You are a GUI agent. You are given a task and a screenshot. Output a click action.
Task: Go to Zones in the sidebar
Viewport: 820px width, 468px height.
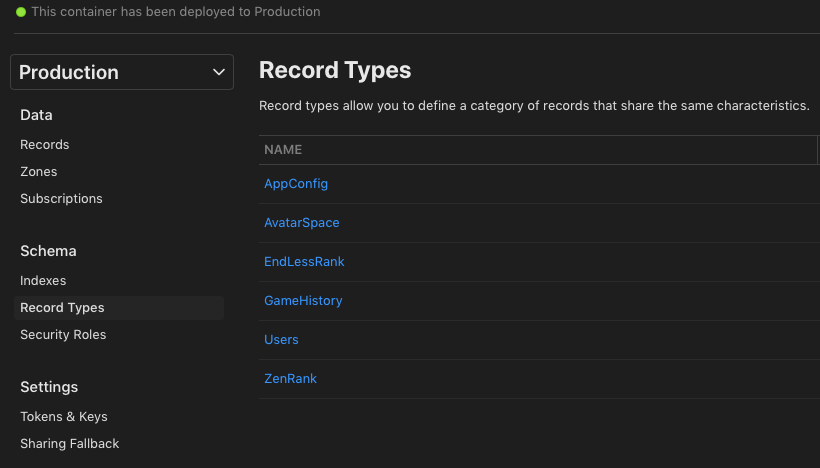click(39, 172)
